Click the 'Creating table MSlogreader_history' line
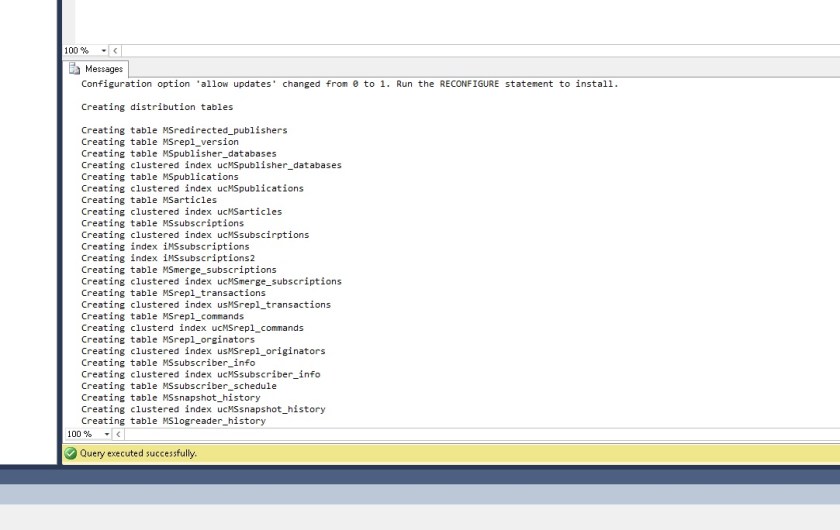The image size is (840, 530). tap(173, 421)
